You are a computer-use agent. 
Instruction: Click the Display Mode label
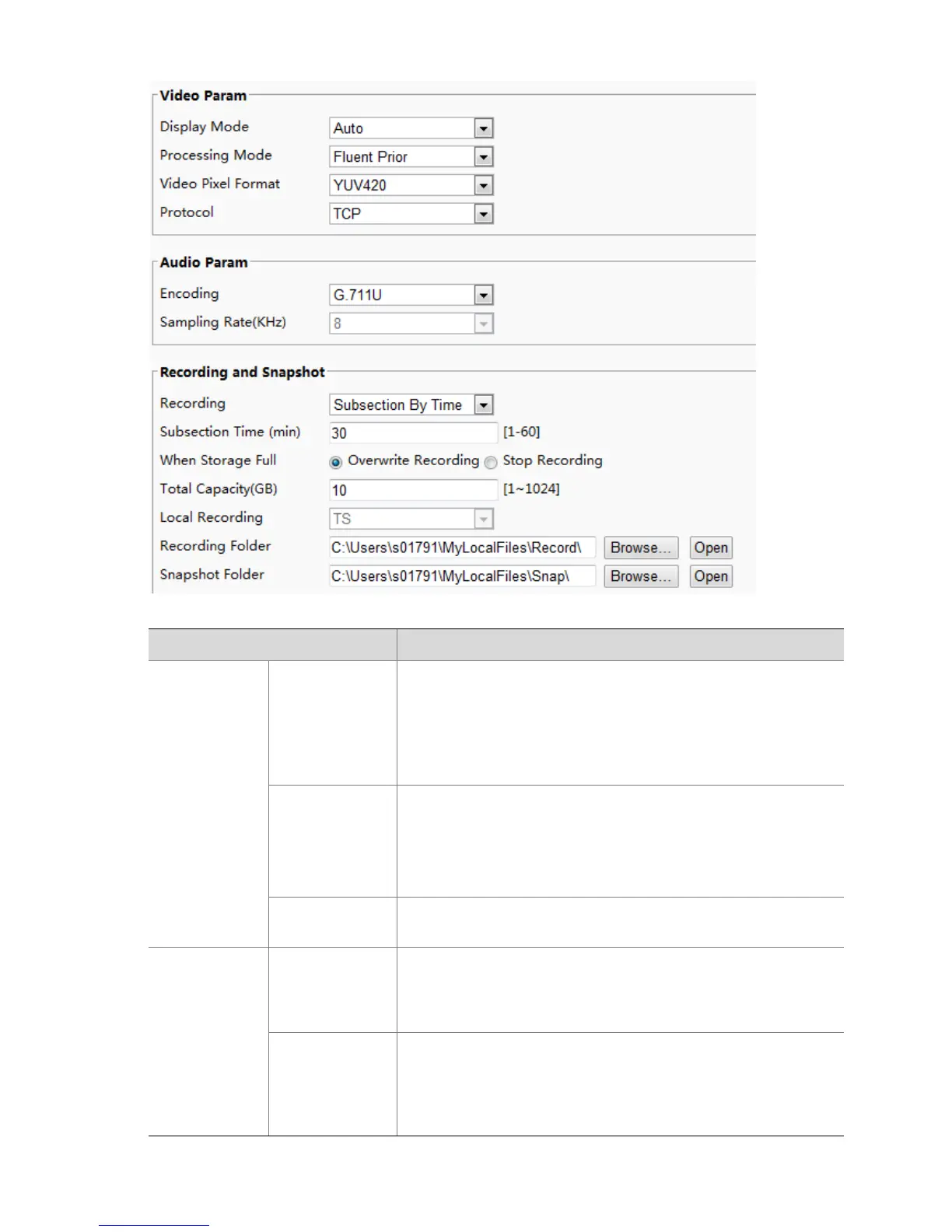pyautogui.click(x=205, y=126)
